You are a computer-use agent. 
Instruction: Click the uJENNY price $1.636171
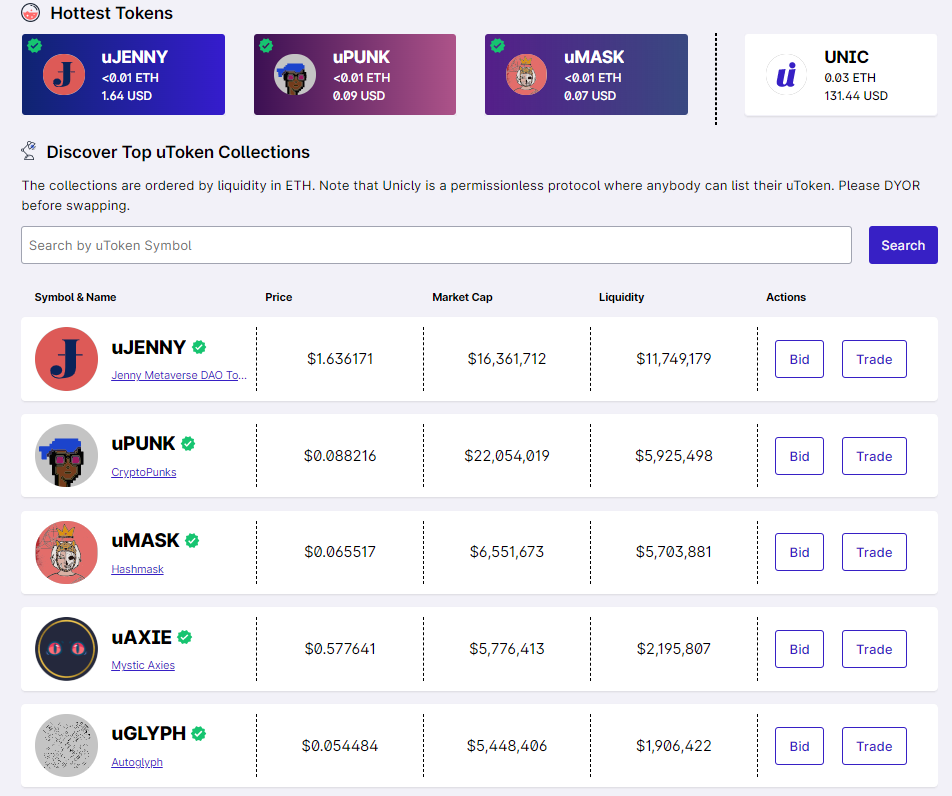coord(340,359)
